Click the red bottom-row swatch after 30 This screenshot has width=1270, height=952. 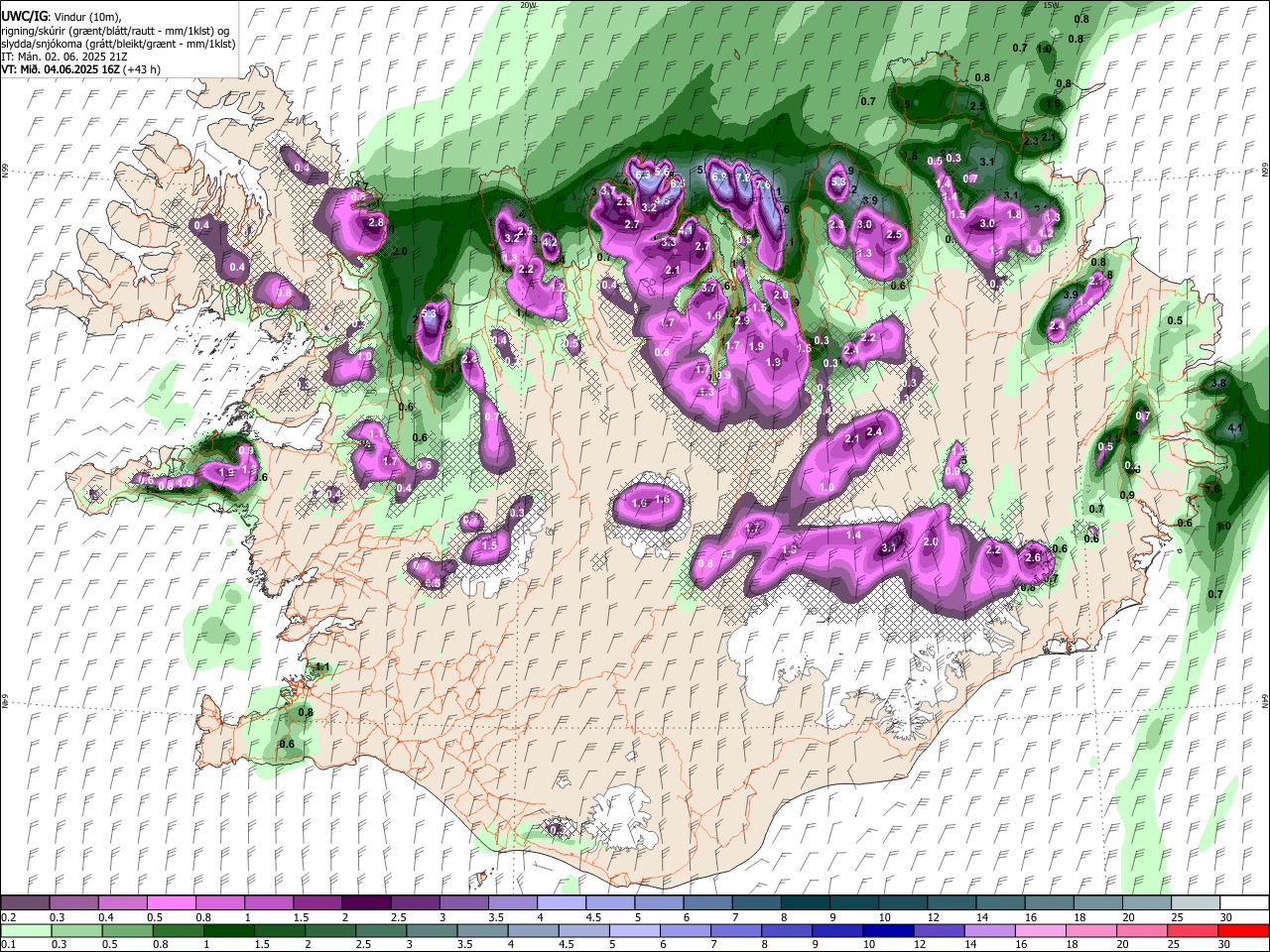pos(1244,930)
